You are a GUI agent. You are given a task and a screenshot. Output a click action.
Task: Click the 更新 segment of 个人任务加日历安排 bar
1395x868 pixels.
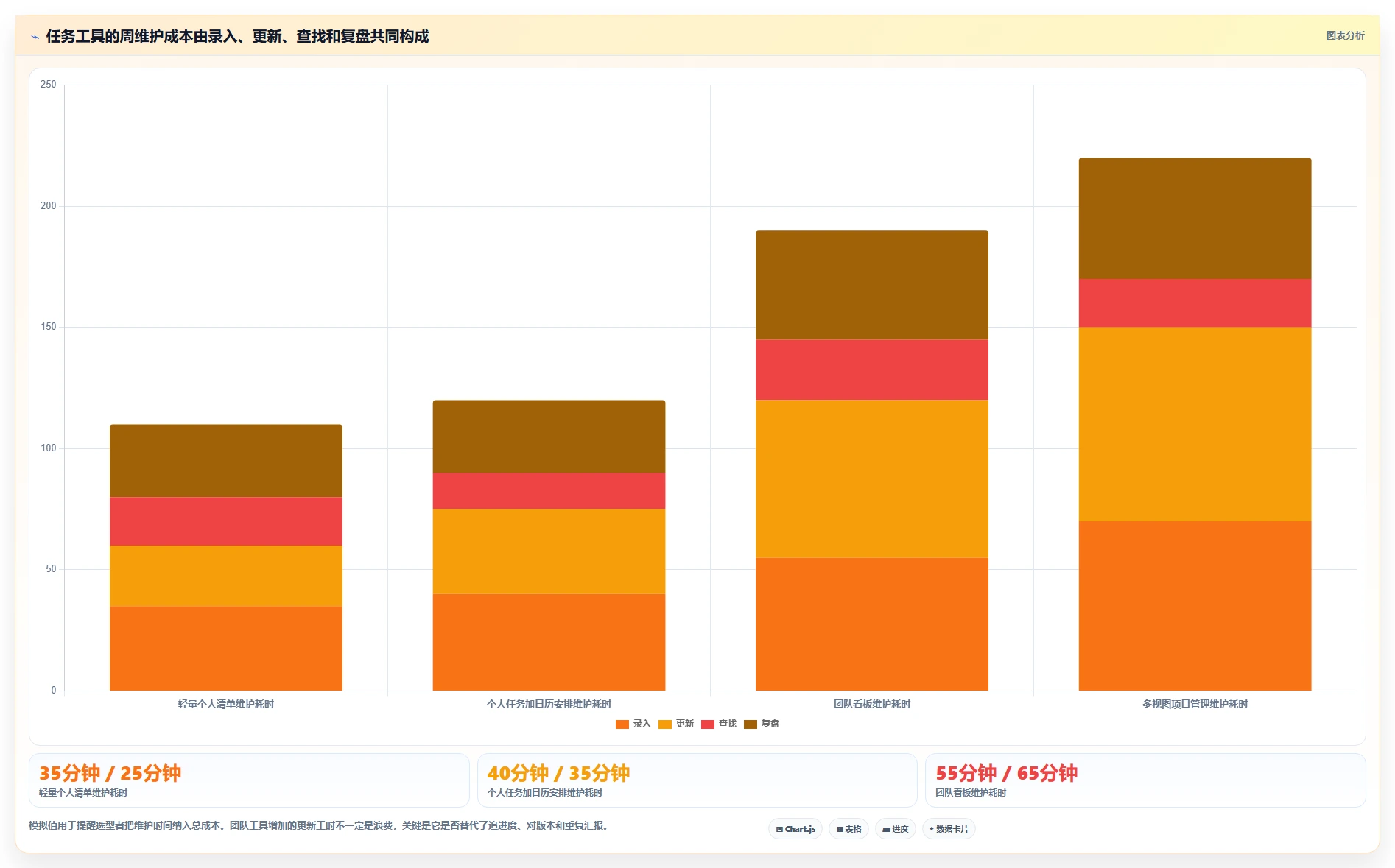(549, 551)
